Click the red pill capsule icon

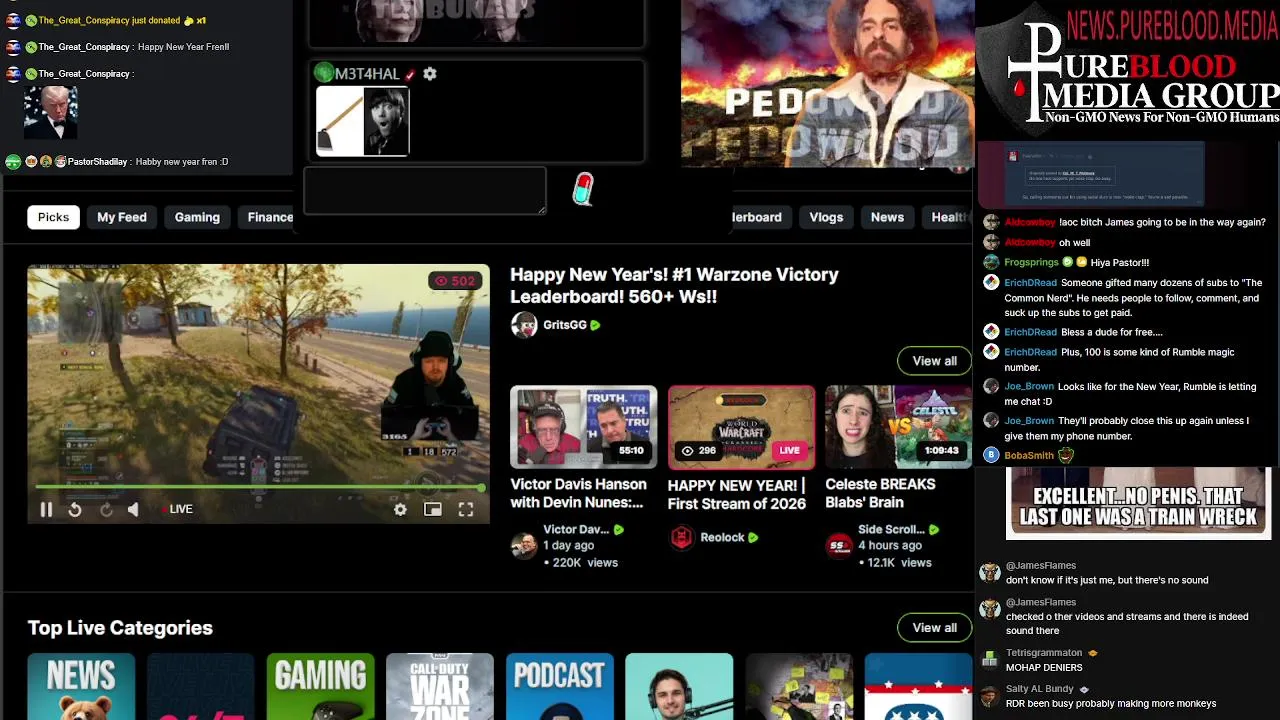coord(583,189)
